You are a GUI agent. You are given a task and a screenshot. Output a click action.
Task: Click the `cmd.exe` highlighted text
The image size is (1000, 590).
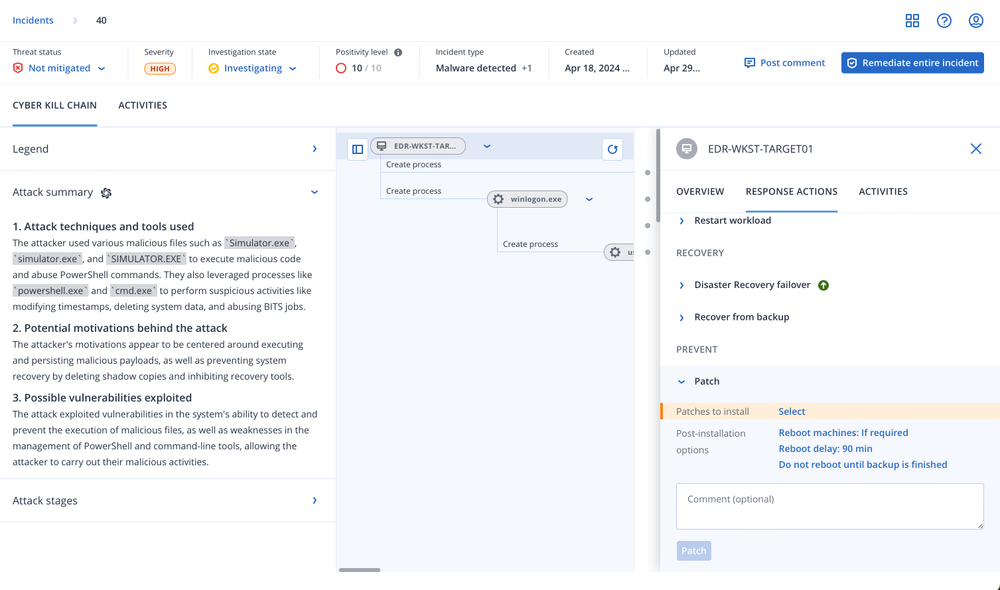click(x=133, y=291)
